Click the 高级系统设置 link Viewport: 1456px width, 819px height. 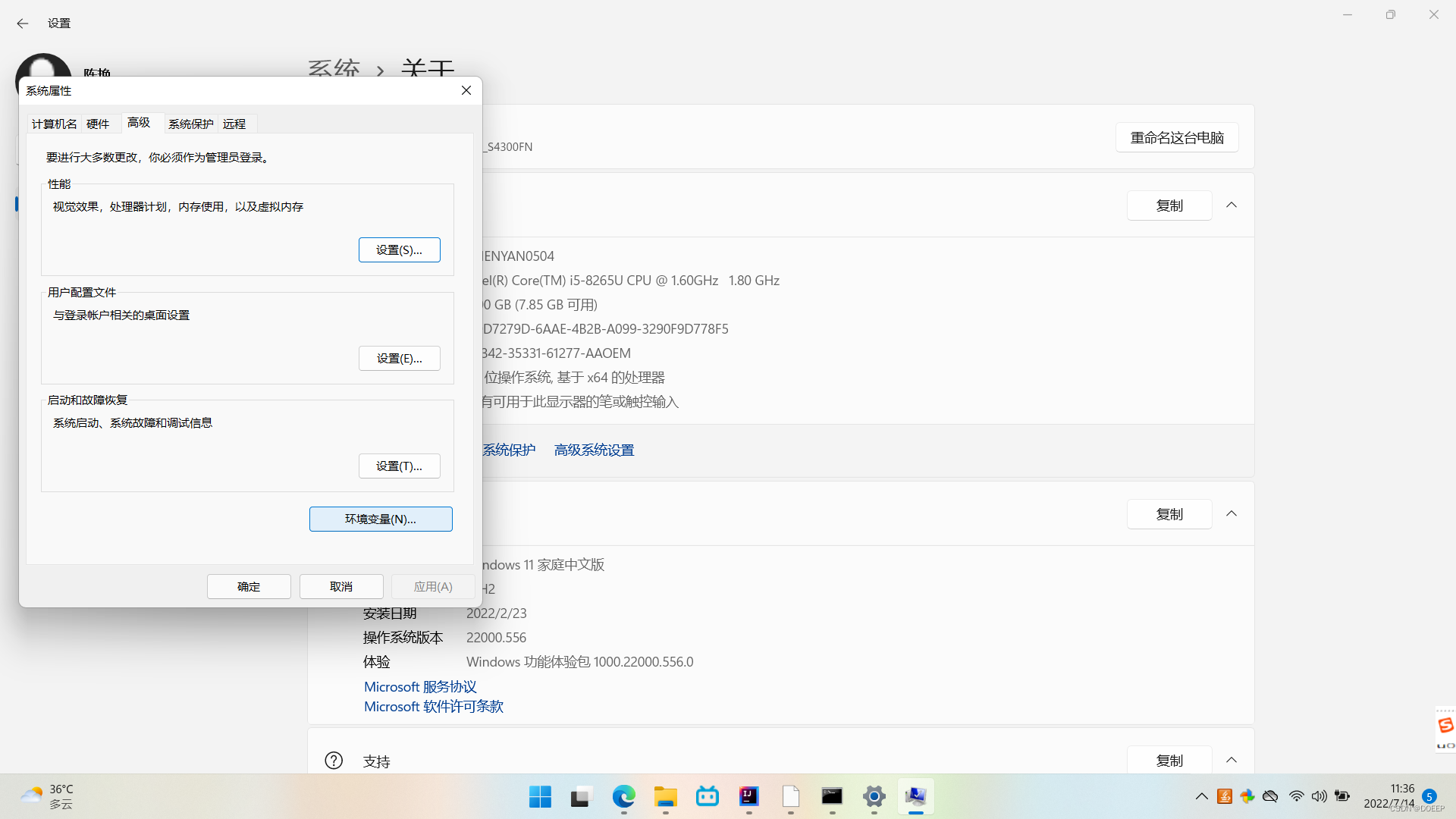pos(594,450)
